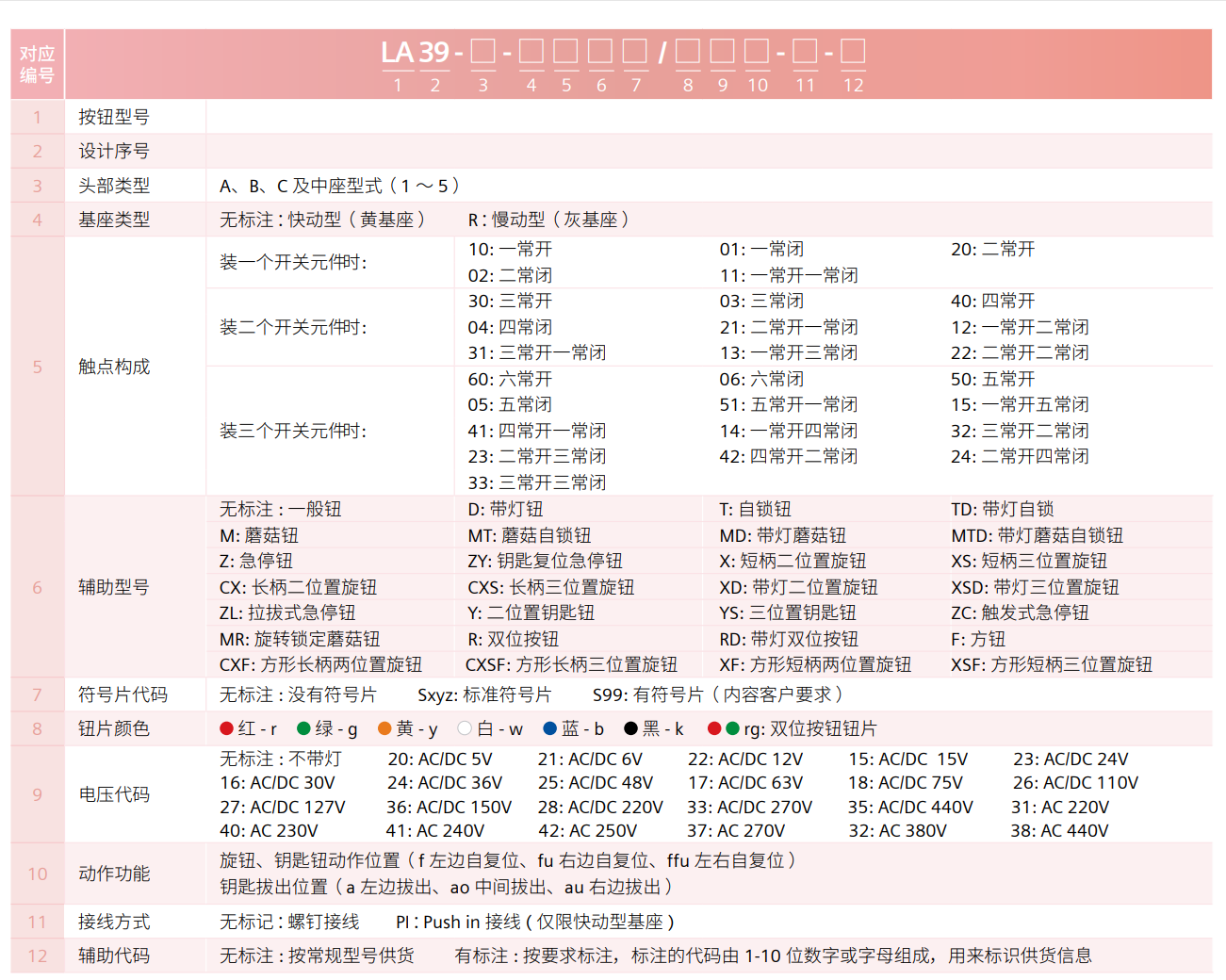The height and width of the screenshot is (980, 1226).
Task: Select the contact code '01: 一常闭'
Action: point(761,249)
